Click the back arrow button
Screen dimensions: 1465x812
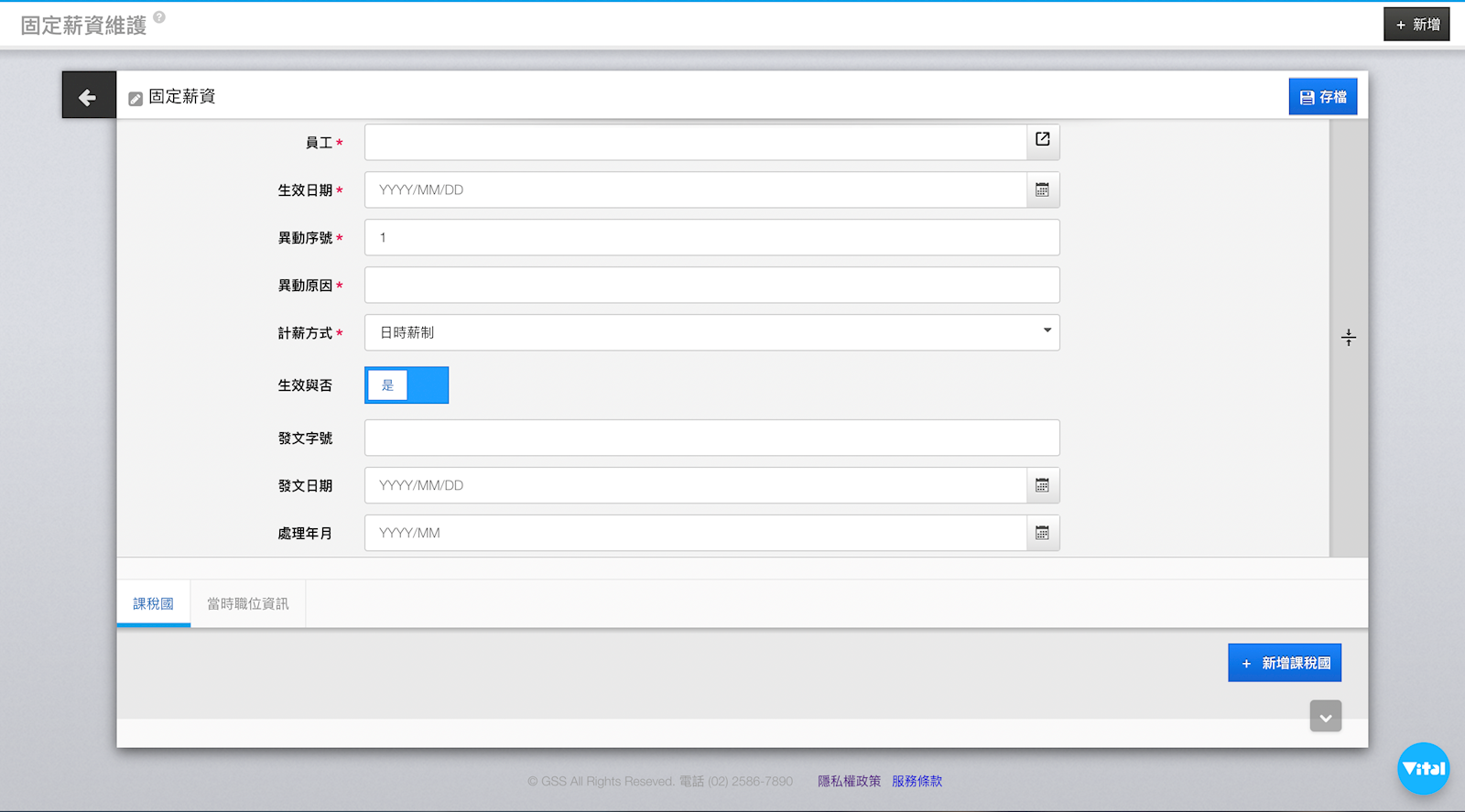(x=88, y=96)
